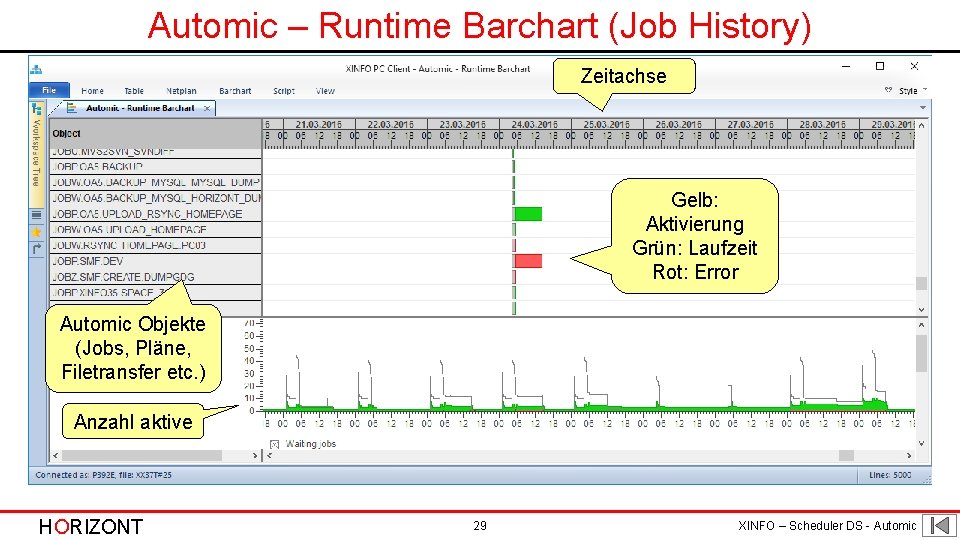Screen dimensions: 960x540
Task: Select row JOBW.OA5.UPLOAD_HOMEPAGE
Action: [156, 230]
